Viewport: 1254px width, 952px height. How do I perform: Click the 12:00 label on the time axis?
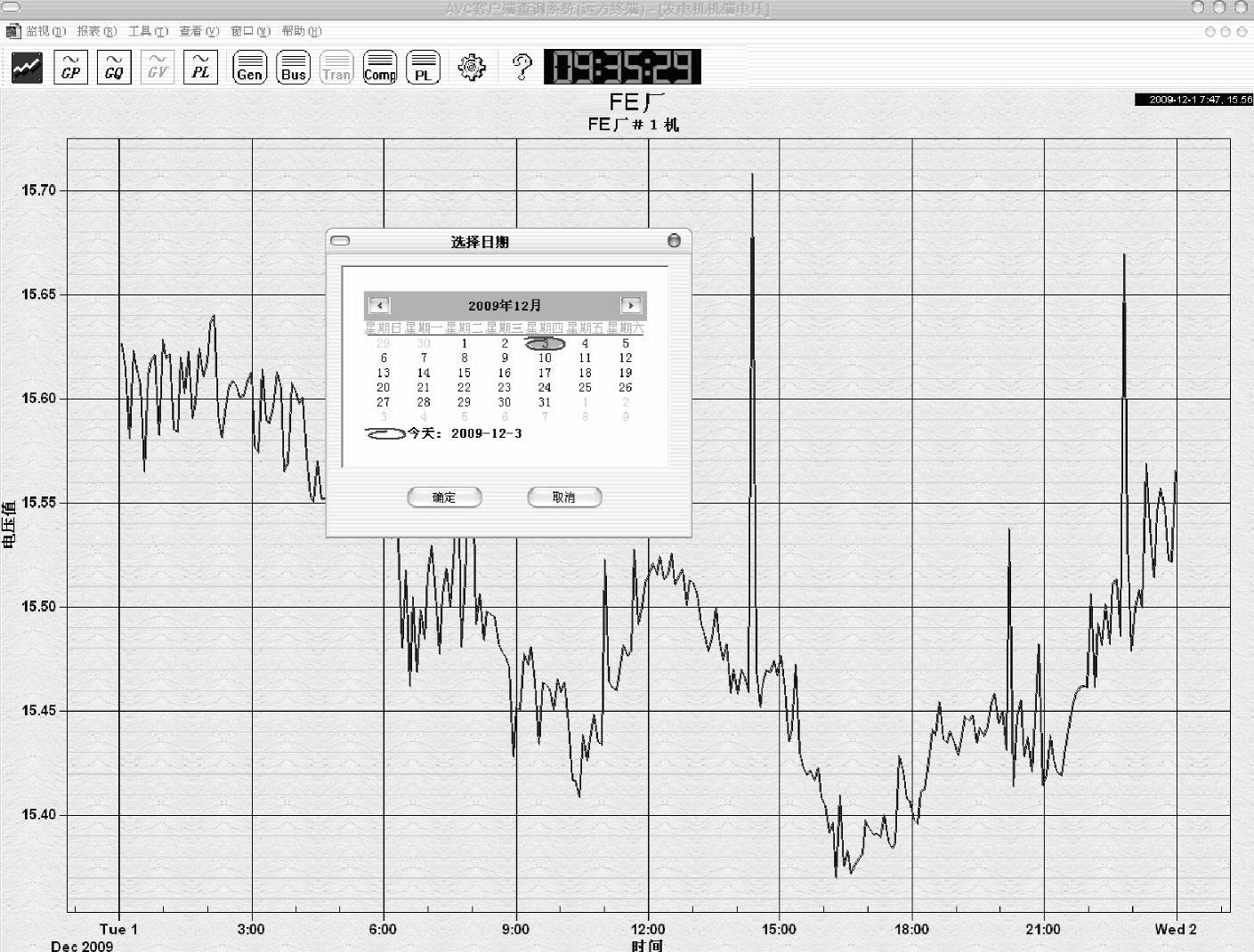pos(647,929)
